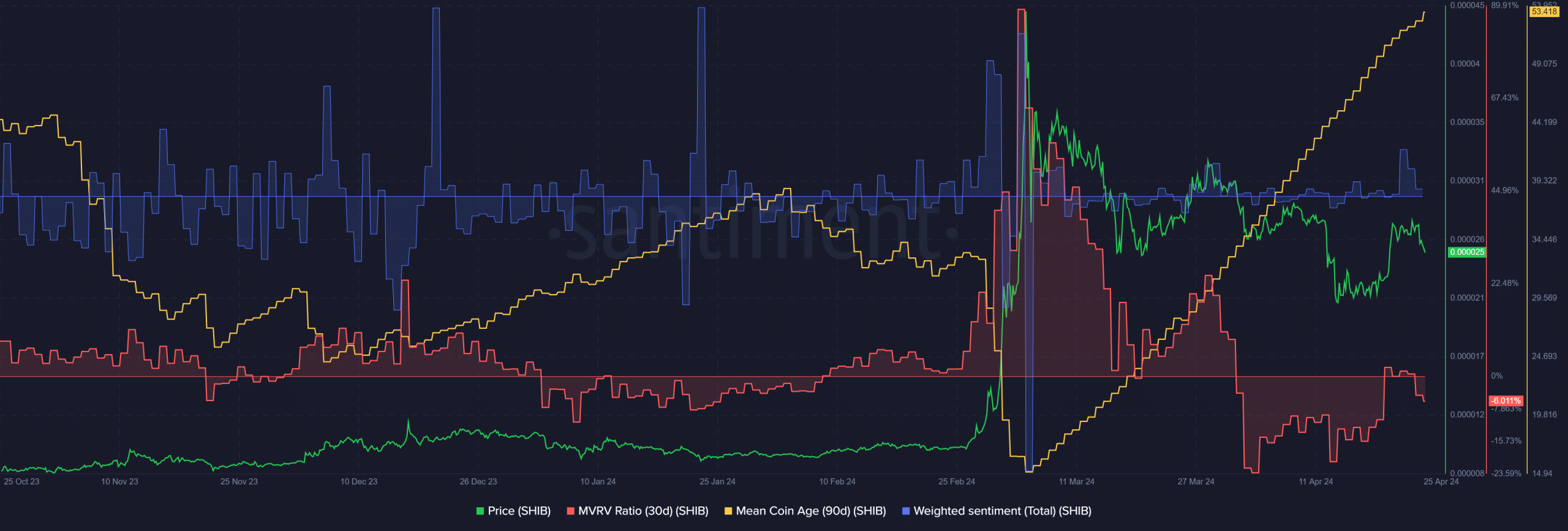The width and height of the screenshot is (1568, 531).
Task: Click the 0.00004 price axis value
Action: click(x=1464, y=64)
